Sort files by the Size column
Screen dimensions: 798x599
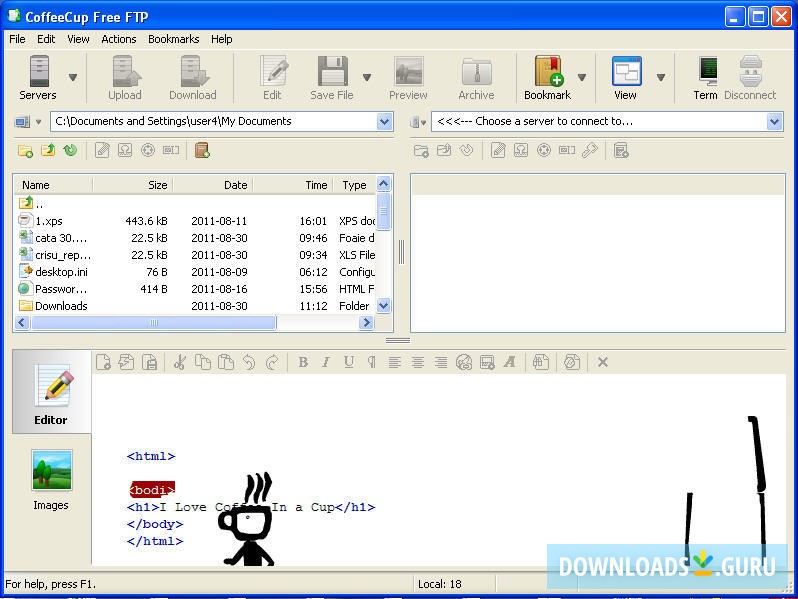(135, 185)
